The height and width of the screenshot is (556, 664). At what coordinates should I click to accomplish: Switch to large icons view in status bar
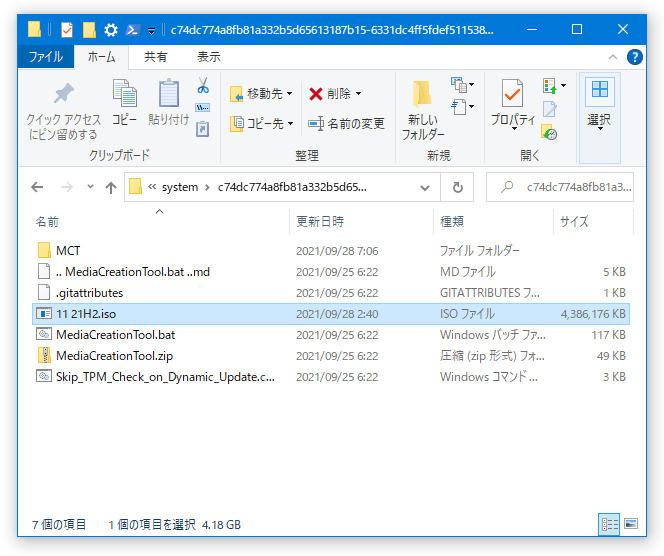pos(631,524)
